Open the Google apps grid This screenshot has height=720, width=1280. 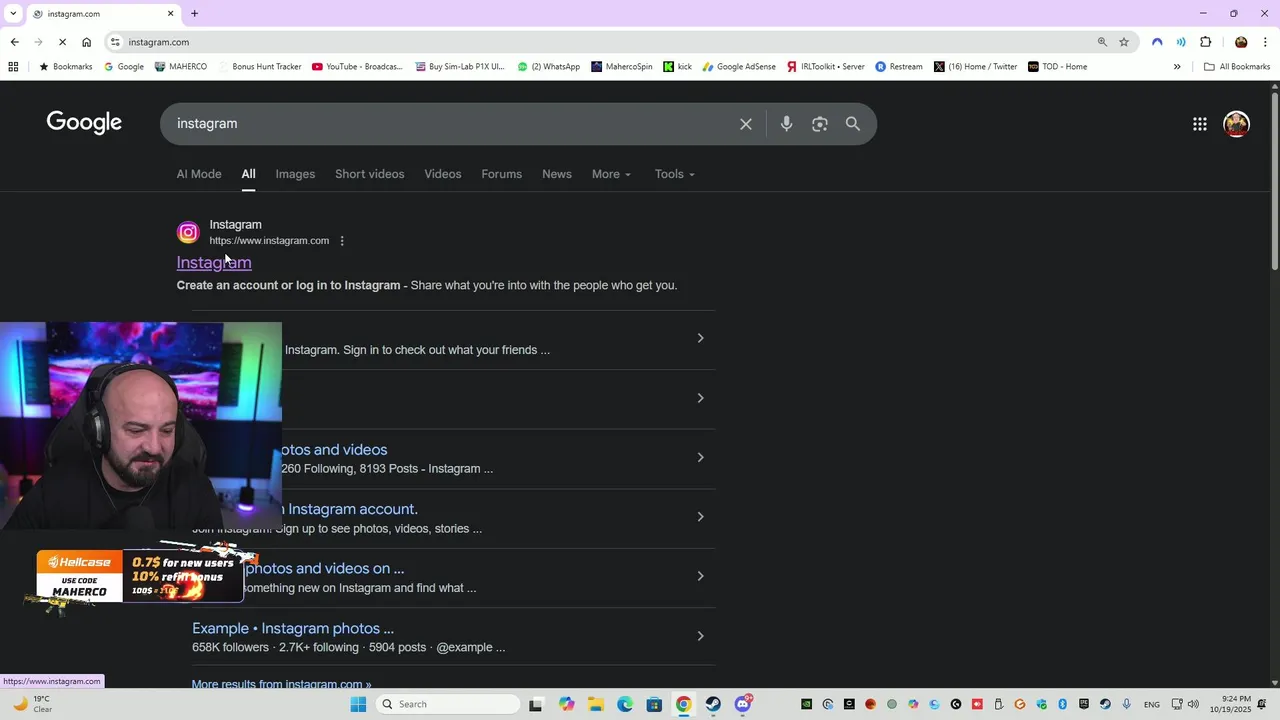click(x=1200, y=124)
